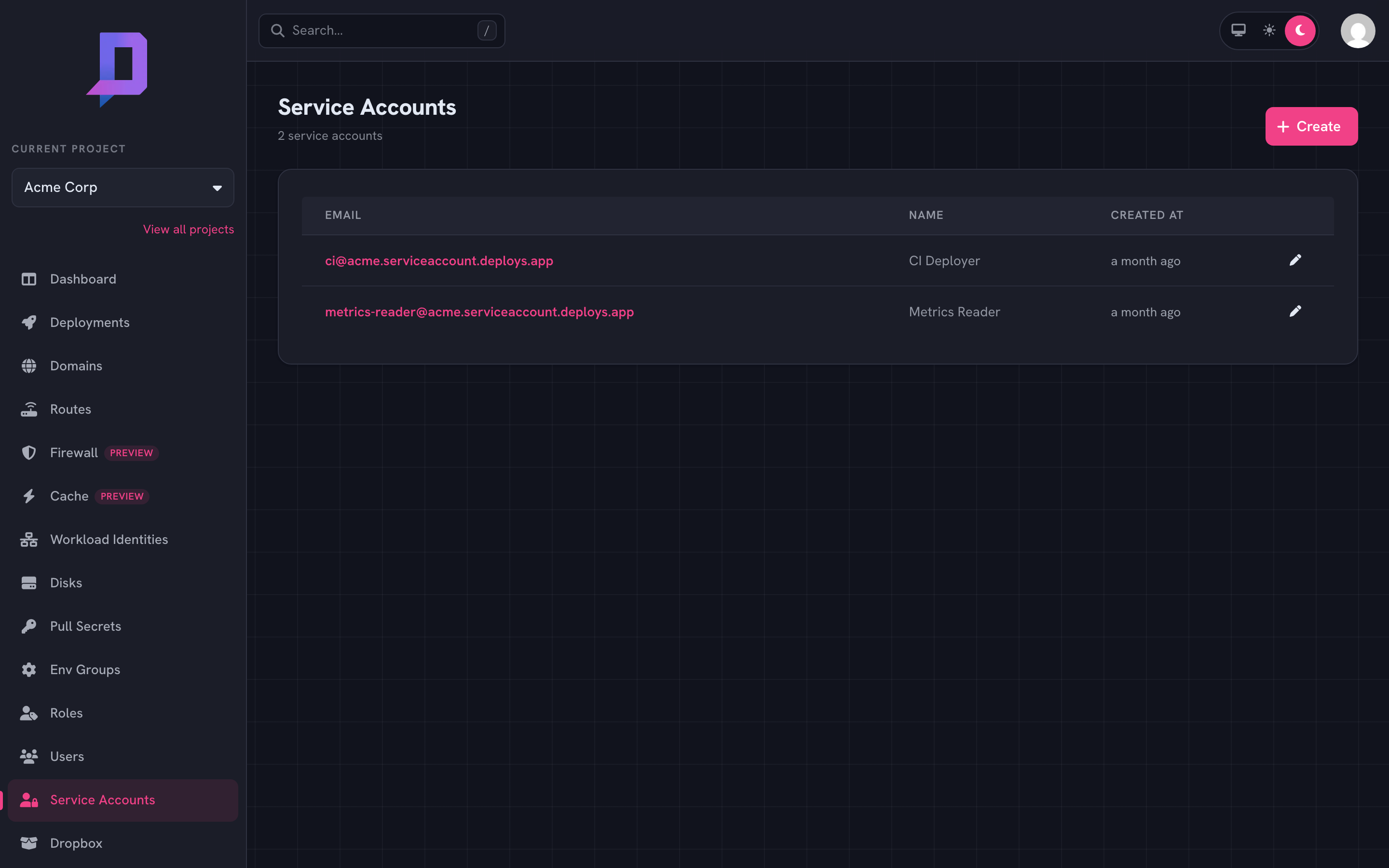1389x868 pixels.
Task: Click the Service Accounts page heading
Action: 367,108
